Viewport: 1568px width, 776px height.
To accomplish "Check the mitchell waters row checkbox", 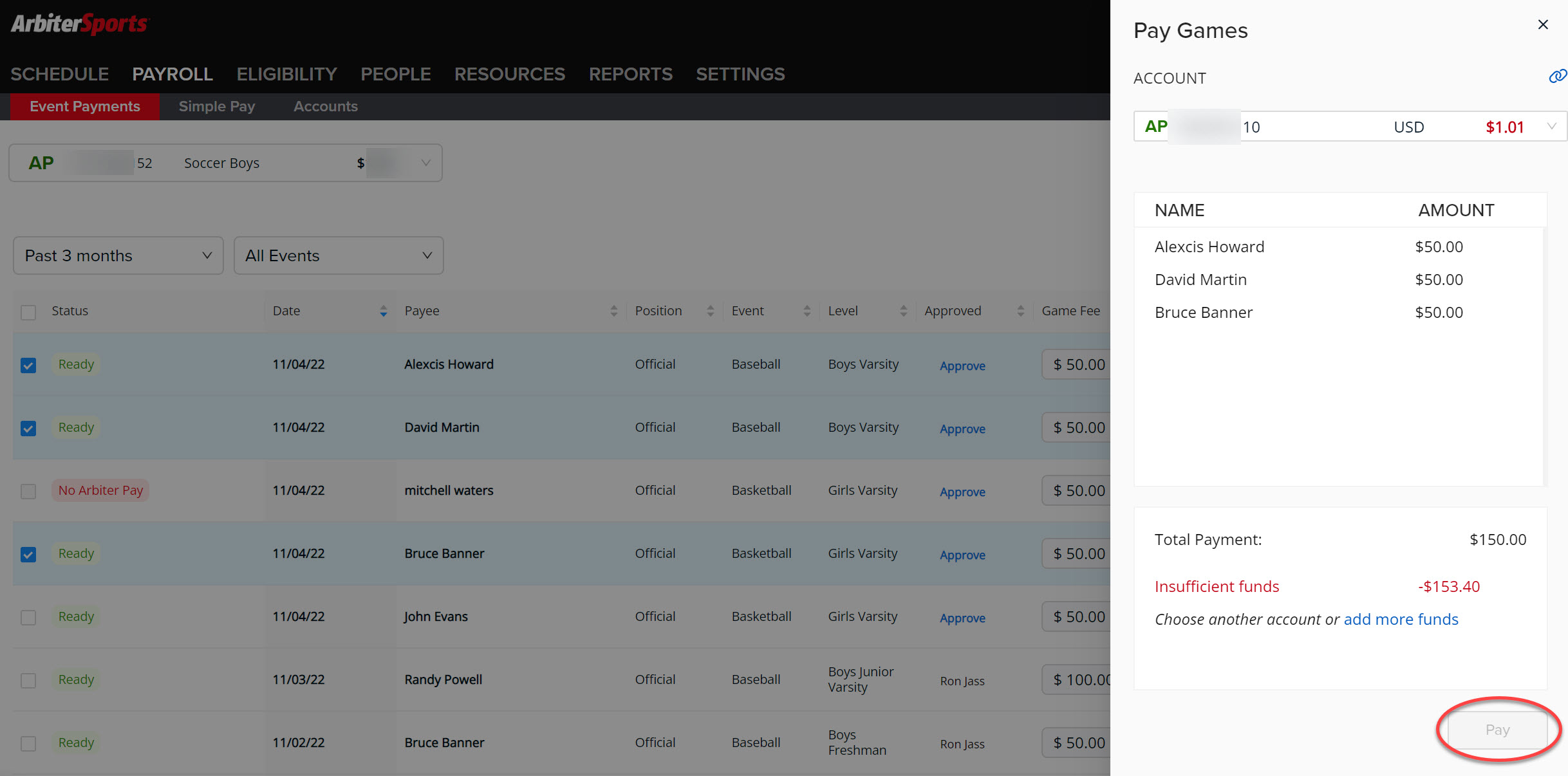I will (28, 492).
